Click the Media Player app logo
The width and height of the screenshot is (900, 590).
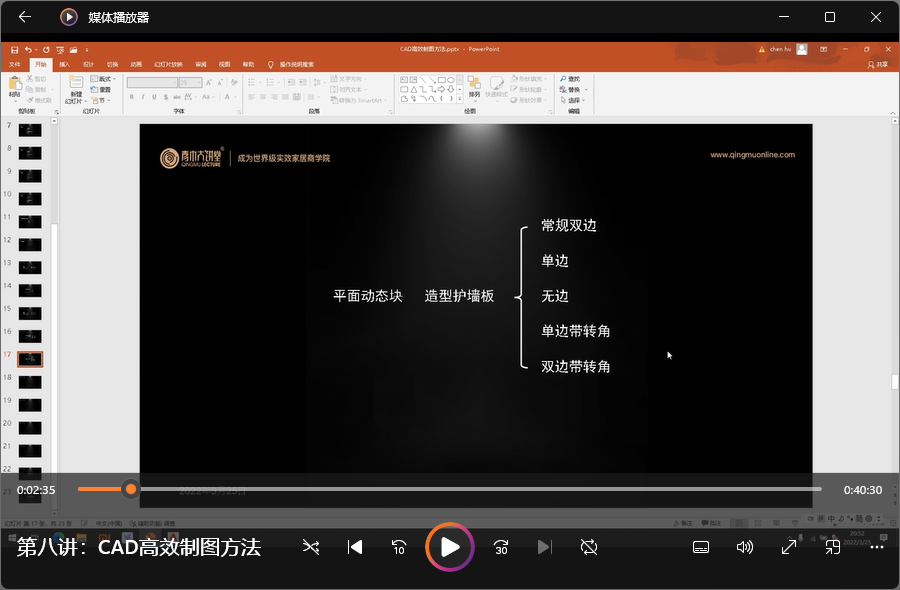[69, 17]
